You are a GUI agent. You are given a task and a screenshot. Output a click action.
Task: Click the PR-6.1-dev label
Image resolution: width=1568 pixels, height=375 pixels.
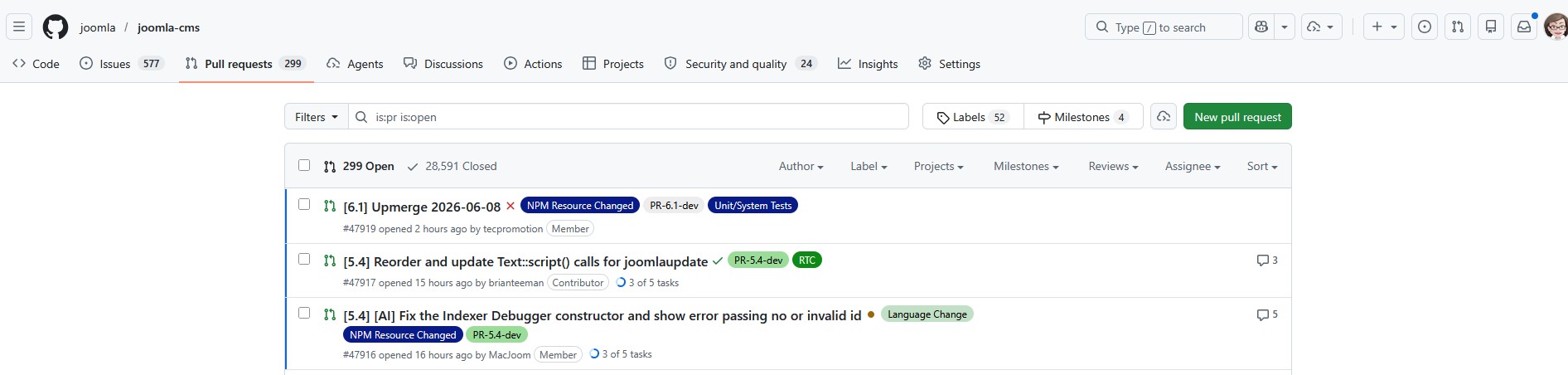(674, 206)
